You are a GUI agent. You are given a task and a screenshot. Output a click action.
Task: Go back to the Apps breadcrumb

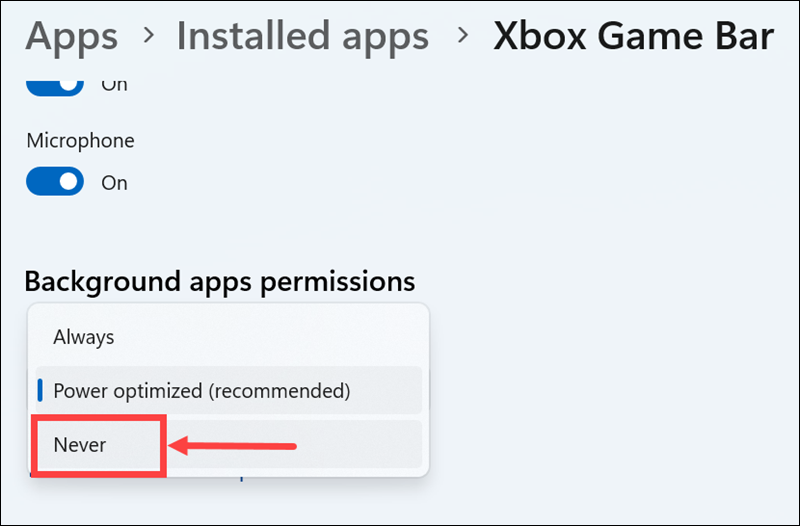pos(71,37)
